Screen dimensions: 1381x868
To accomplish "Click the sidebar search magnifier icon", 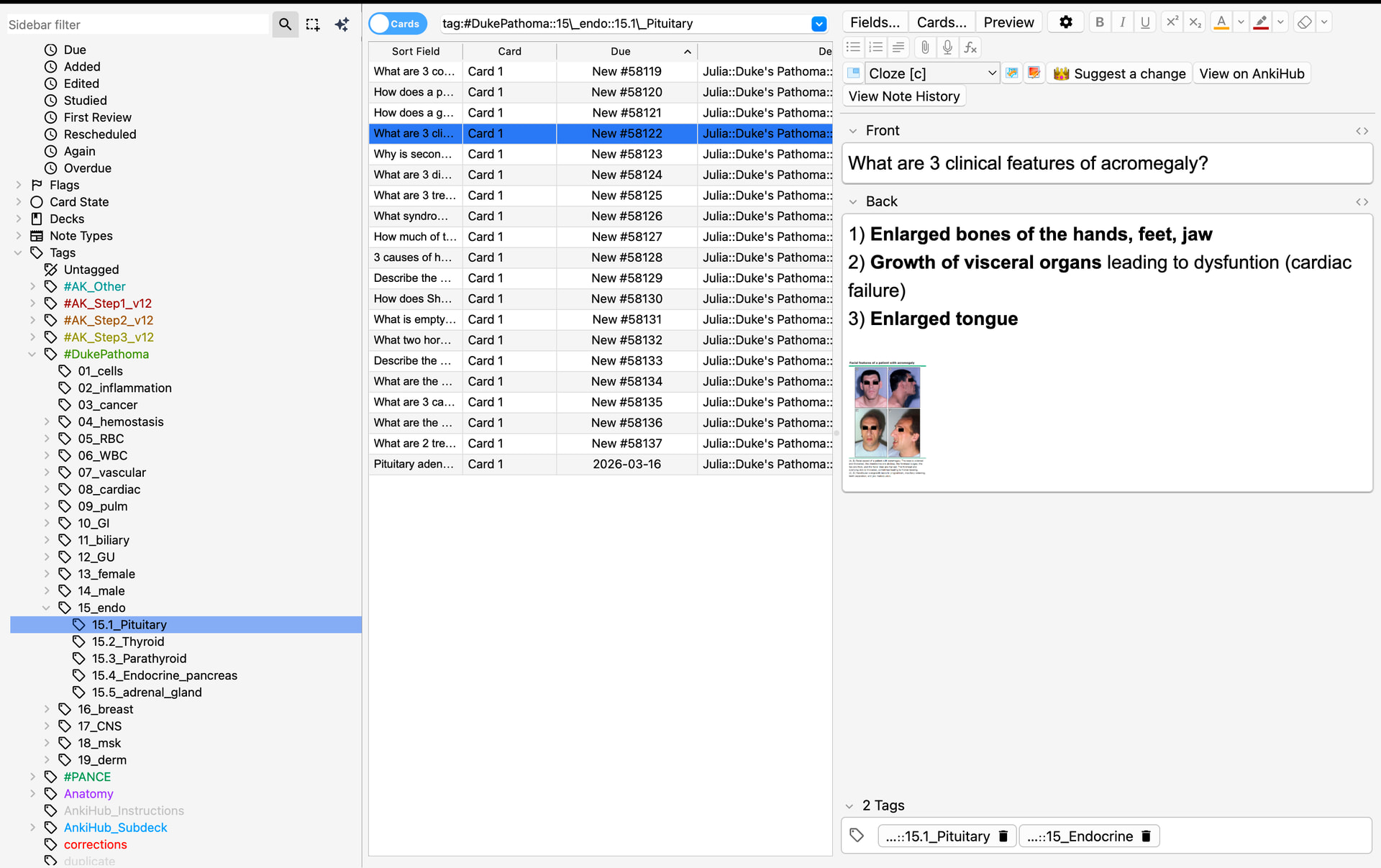I will point(285,24).
